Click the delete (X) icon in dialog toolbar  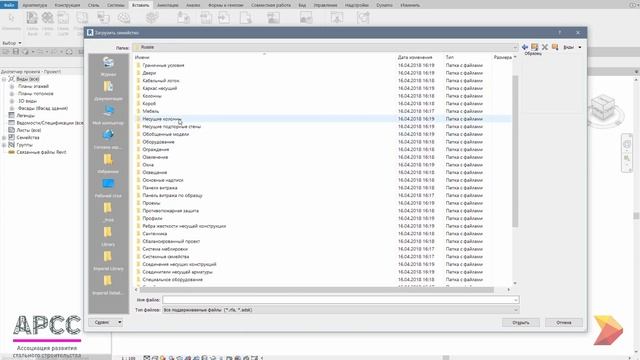pyautogui.click(x=544, y=47)
